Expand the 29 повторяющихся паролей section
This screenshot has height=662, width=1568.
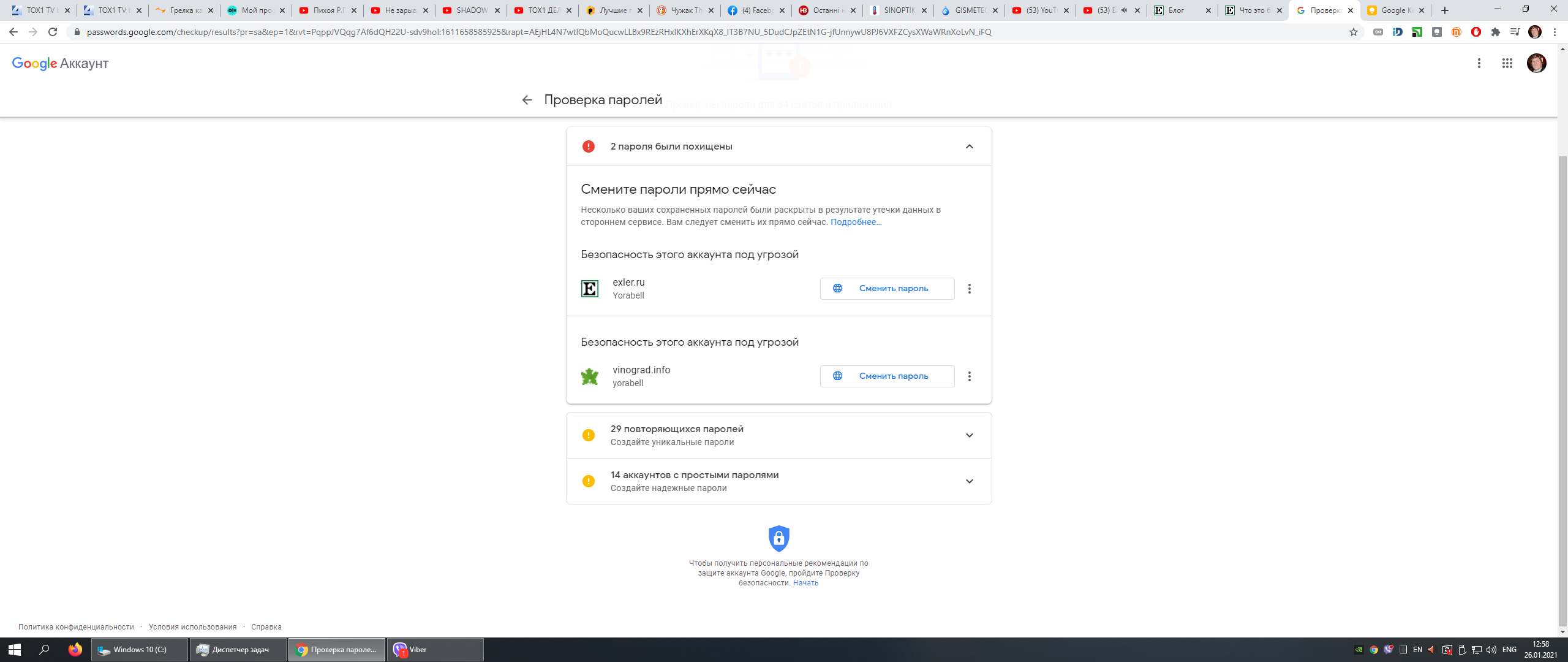coord(969,435)
